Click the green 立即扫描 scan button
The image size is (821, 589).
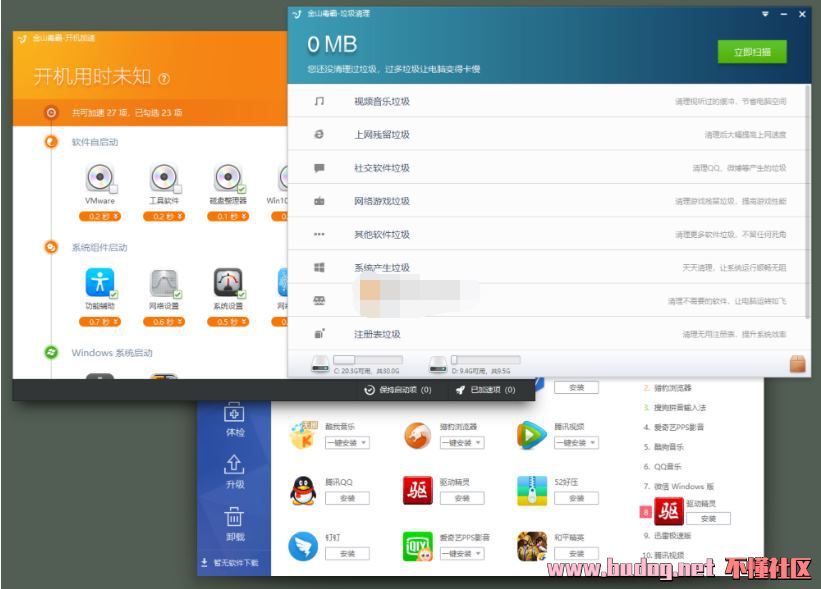[x=752, y=52]
